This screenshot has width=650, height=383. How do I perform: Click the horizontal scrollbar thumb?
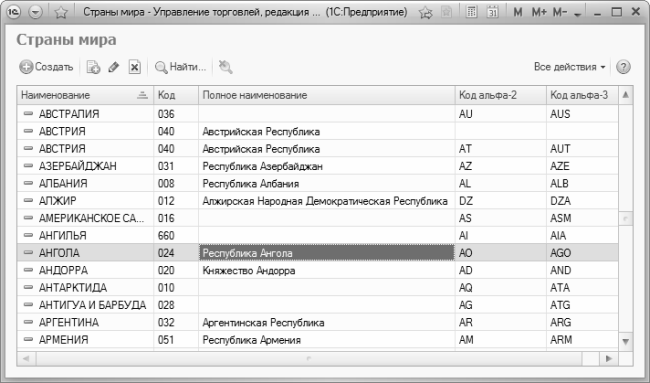click(309, 358)
